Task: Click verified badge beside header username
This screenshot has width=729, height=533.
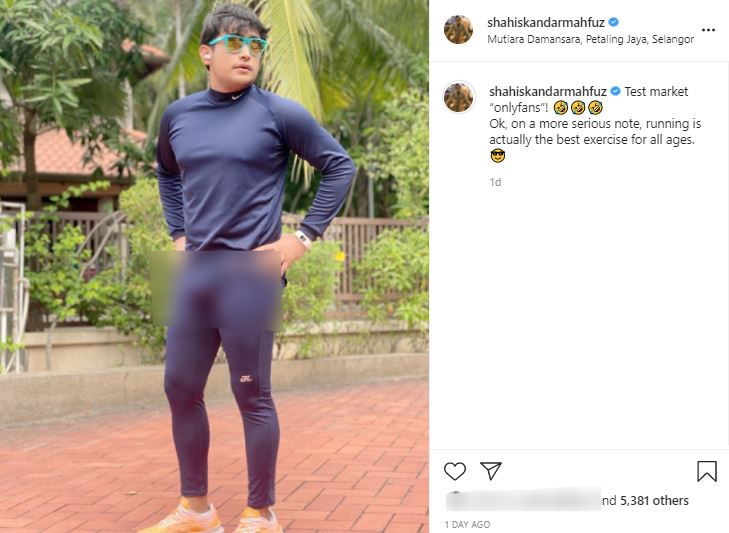Action: pos(614,21)
